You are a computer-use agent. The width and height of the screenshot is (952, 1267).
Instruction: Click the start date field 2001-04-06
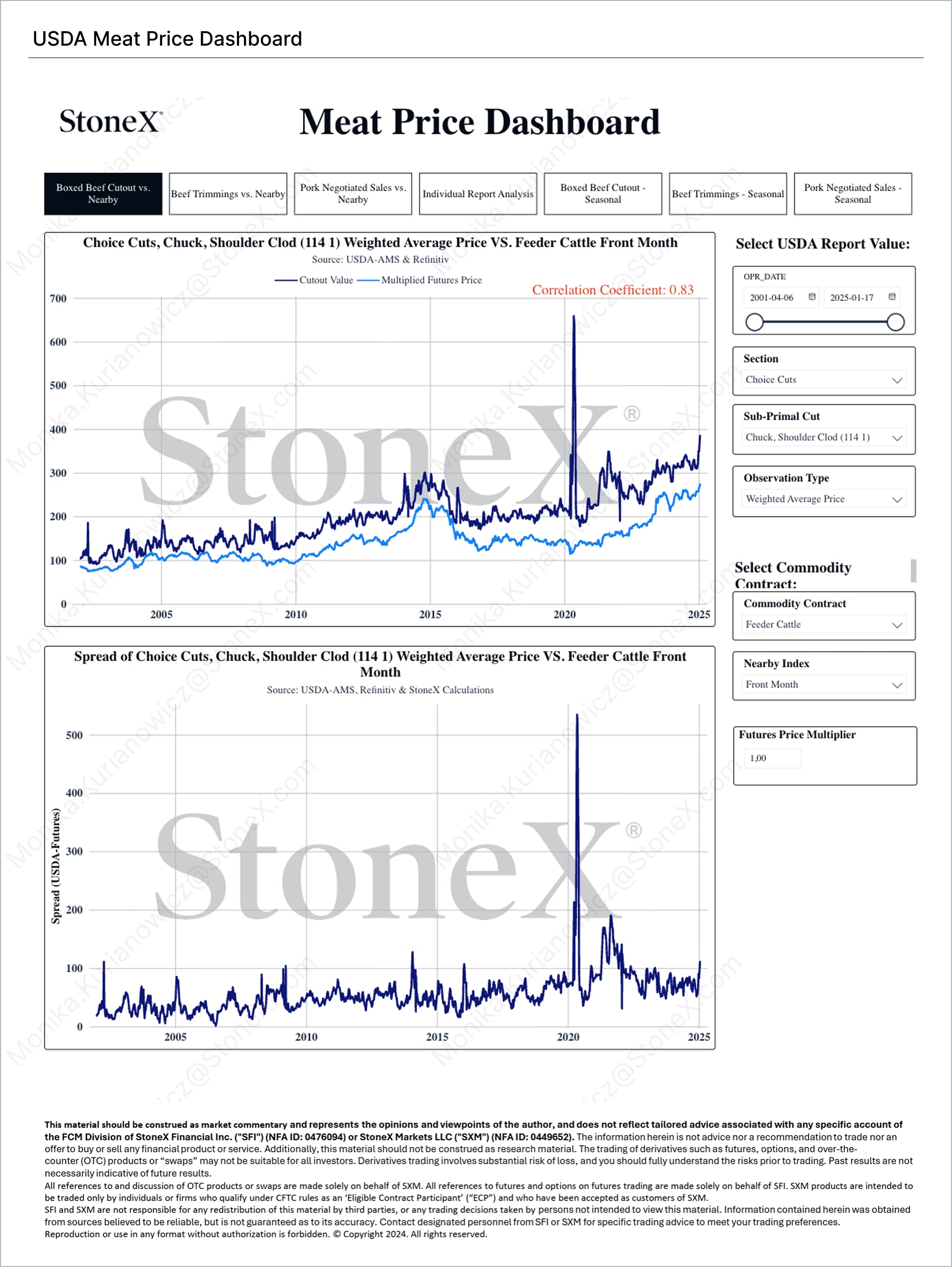[782, 297]
